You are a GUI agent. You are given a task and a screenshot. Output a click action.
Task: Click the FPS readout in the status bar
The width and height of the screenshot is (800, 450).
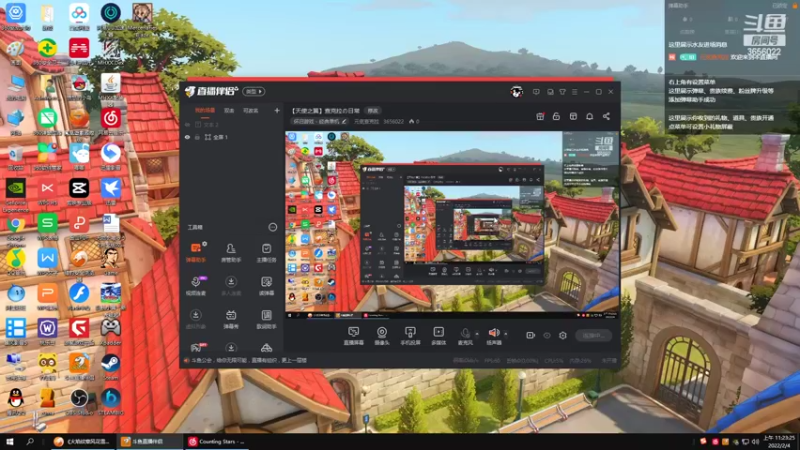(492, 360)
